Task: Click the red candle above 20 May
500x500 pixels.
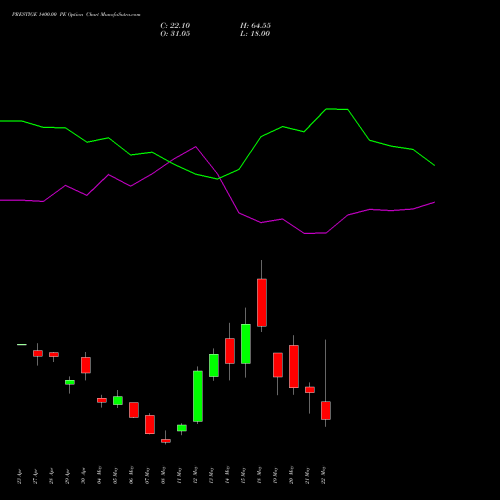Action: [294, 366]
